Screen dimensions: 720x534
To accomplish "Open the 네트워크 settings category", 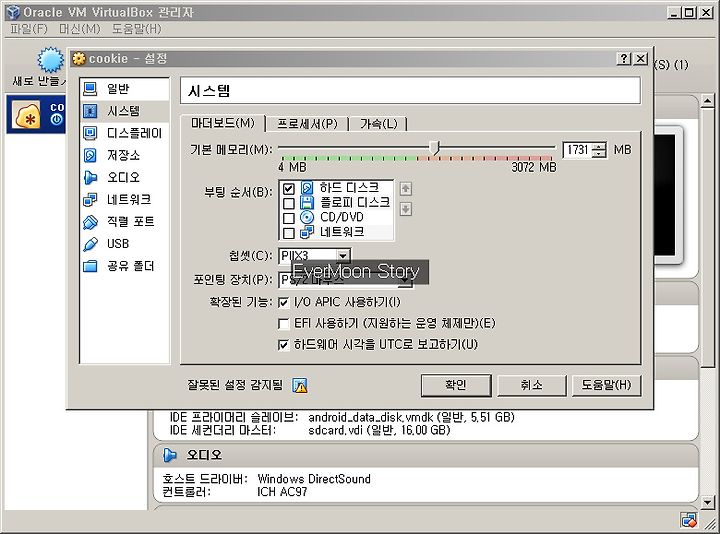I will click(x=124, y=199).
